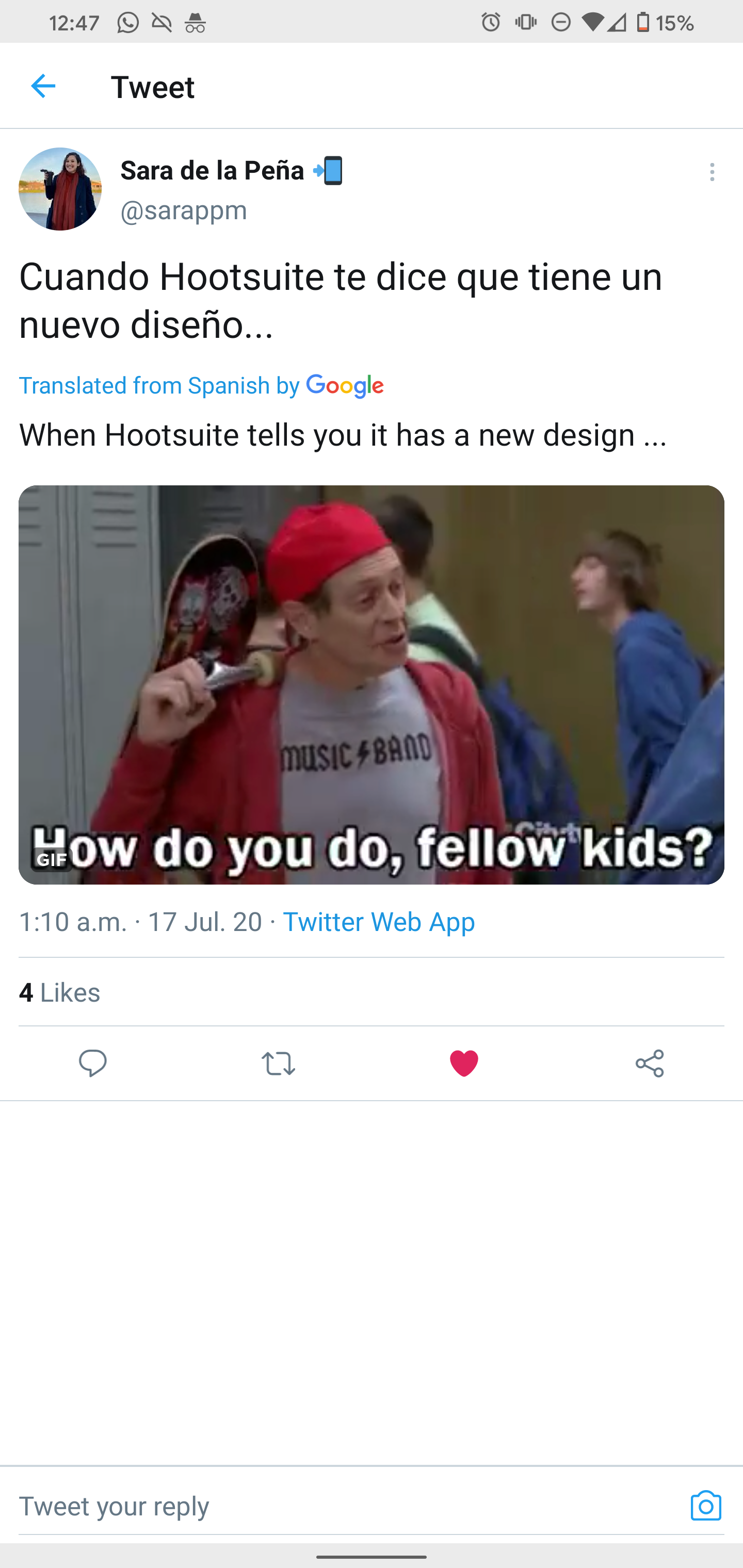
Task: Tap the alarm icon in status bar
Action: pos(491,23)
